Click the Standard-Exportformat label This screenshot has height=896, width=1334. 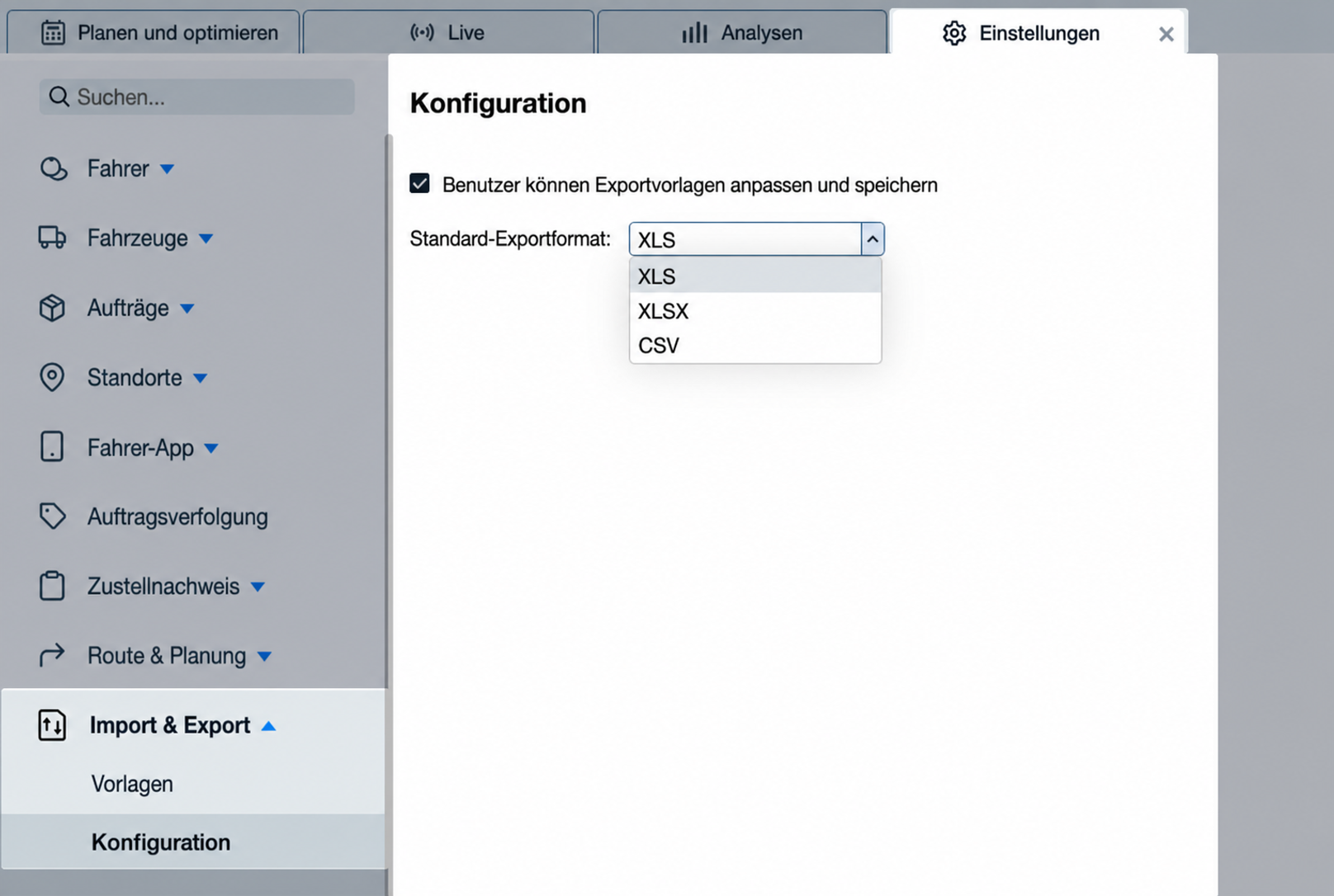click(510, 239)
